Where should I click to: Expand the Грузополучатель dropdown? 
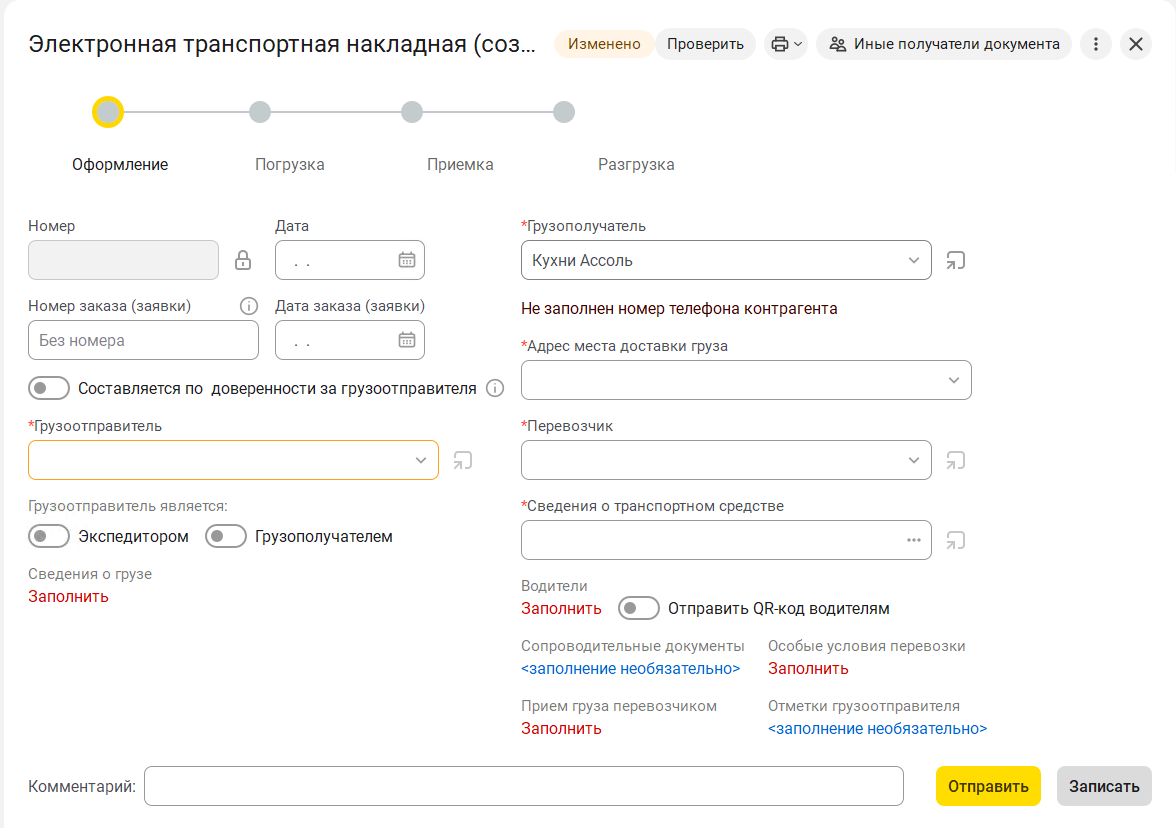click(x=913, y=260)
